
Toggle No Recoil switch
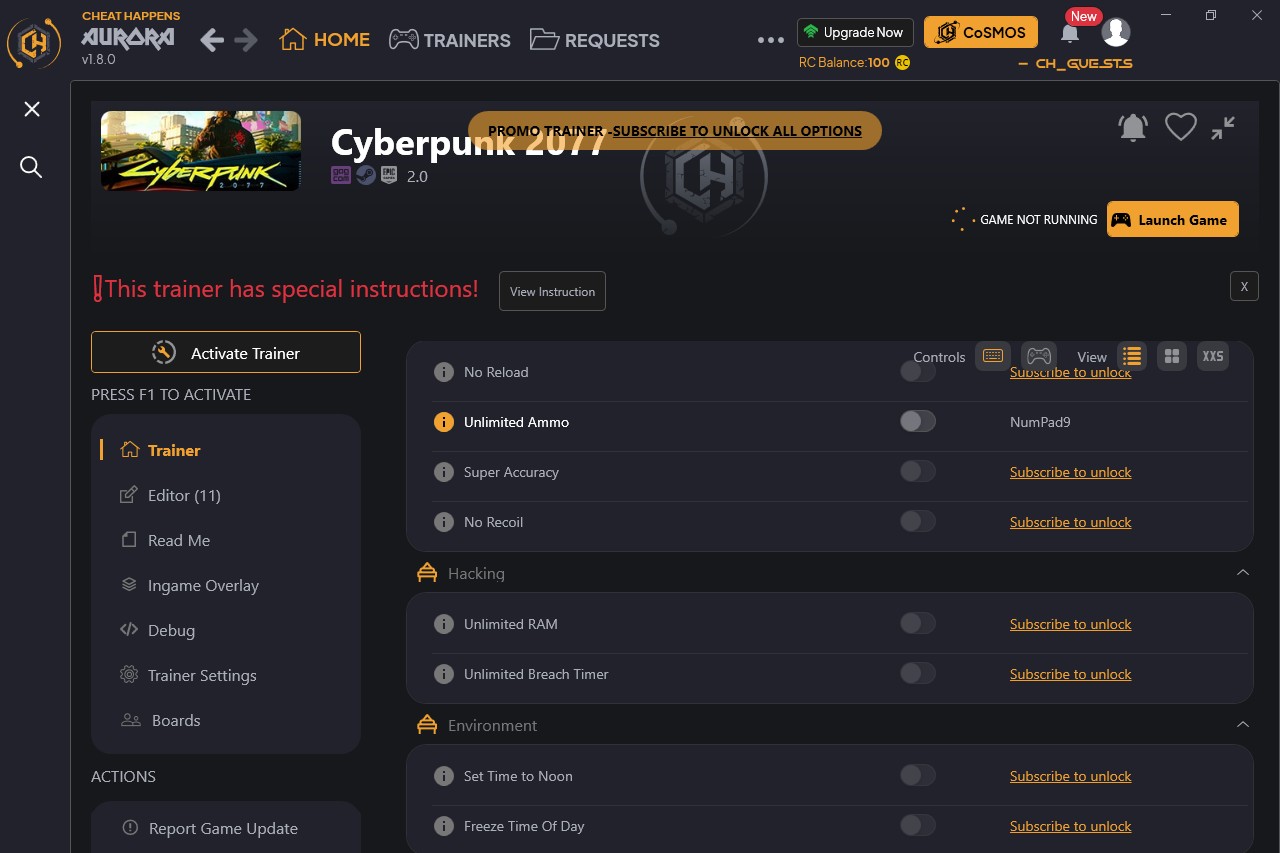point(918,522)
